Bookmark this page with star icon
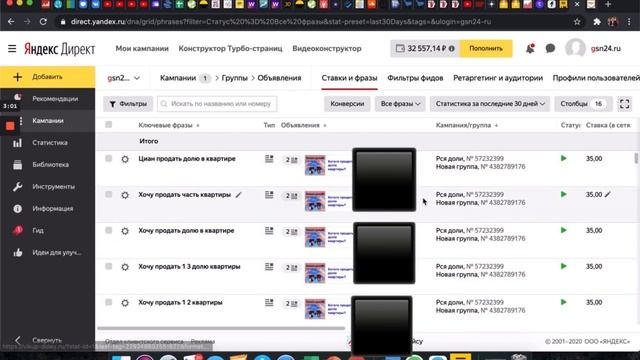 577,22
